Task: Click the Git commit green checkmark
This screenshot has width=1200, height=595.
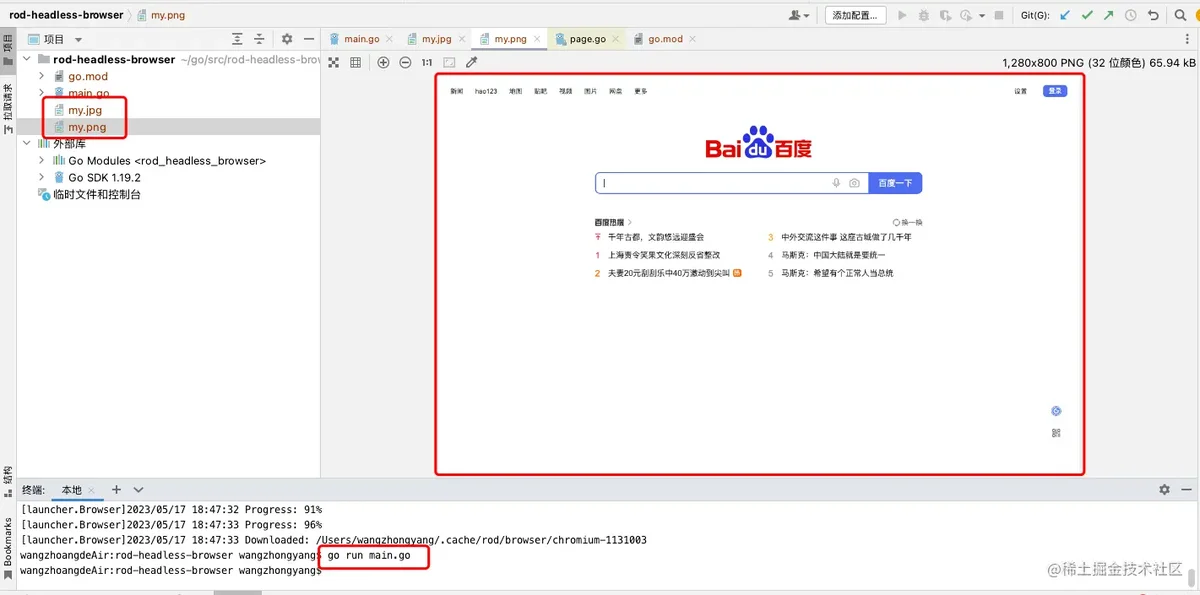Action: [x=1086, y=15]
